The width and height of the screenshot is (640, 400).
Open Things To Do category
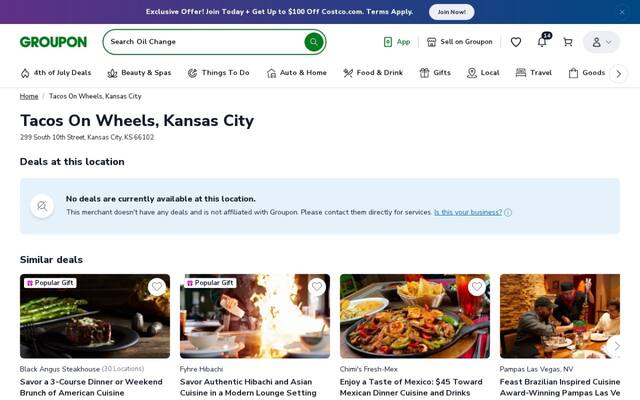click(218, 73)
